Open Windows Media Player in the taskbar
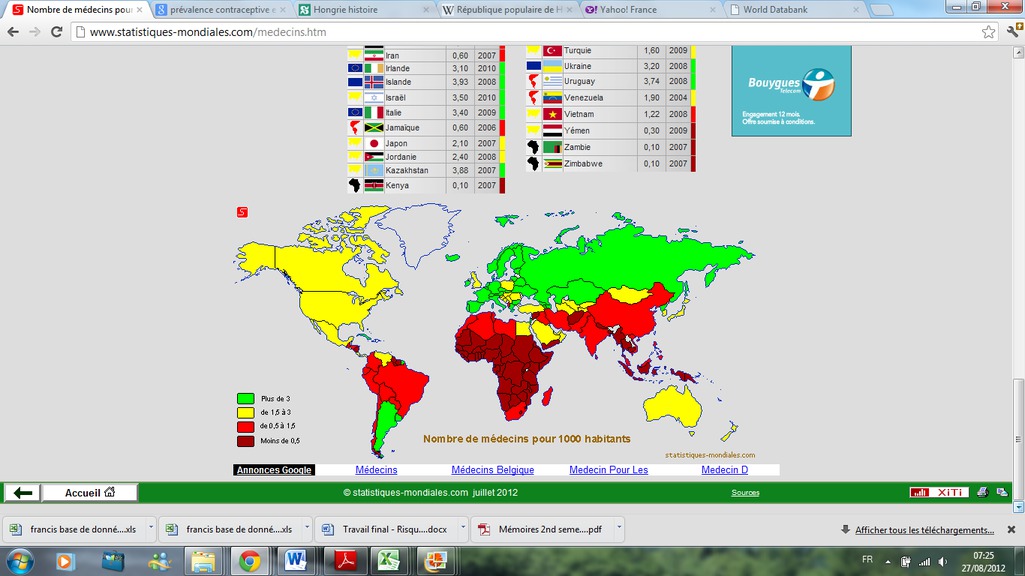The image size is (1025, 576). [x=65, y=561]
